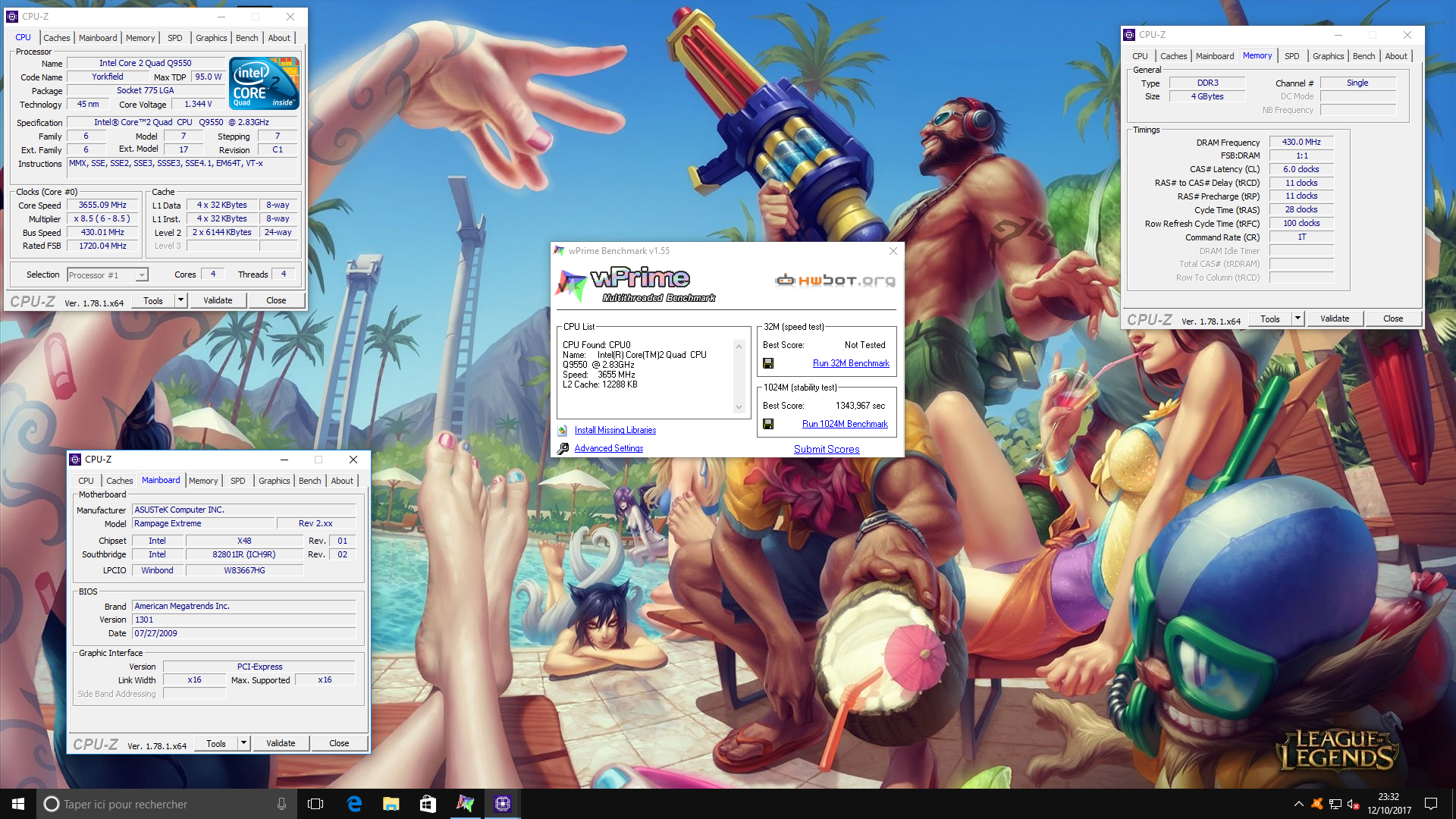The image size is (1456, 819).
Task: Click the Run 1024M Benchmark link
Action: tap(845, 424)
